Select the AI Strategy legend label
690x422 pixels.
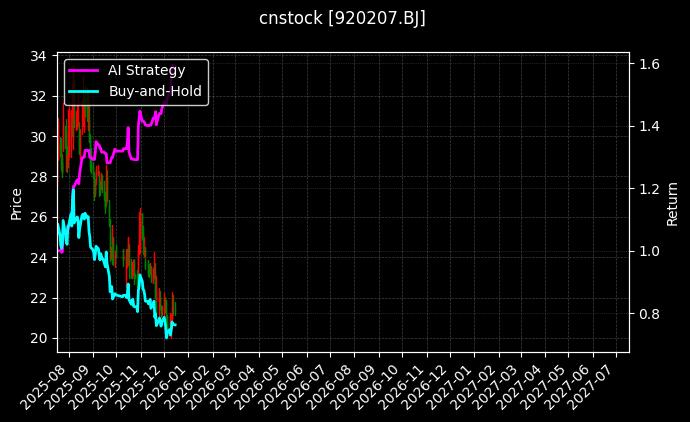click(146, 70)
